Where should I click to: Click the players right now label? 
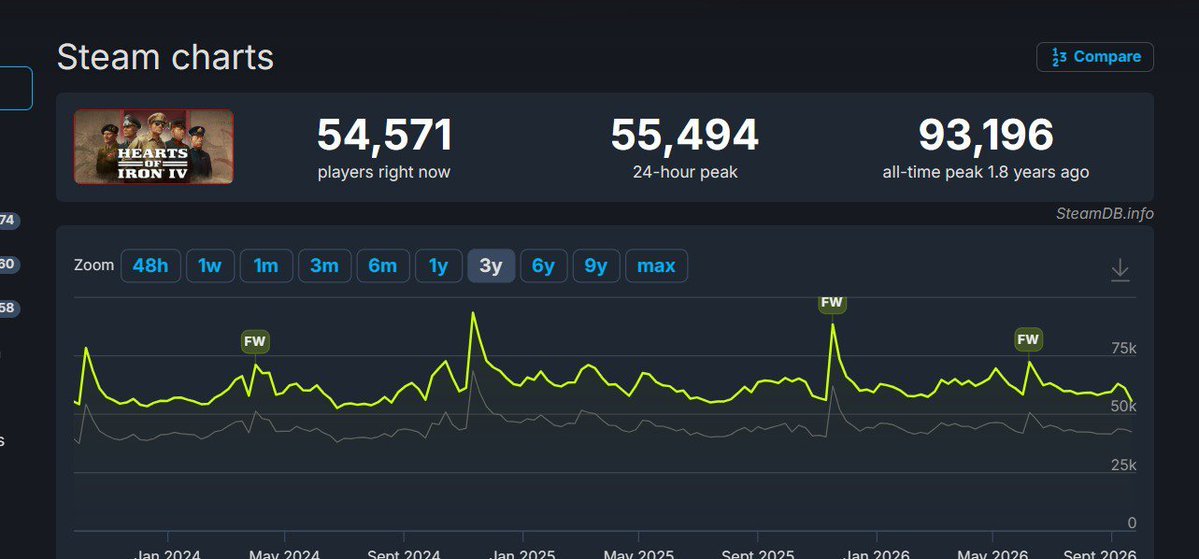pos(384,172)
